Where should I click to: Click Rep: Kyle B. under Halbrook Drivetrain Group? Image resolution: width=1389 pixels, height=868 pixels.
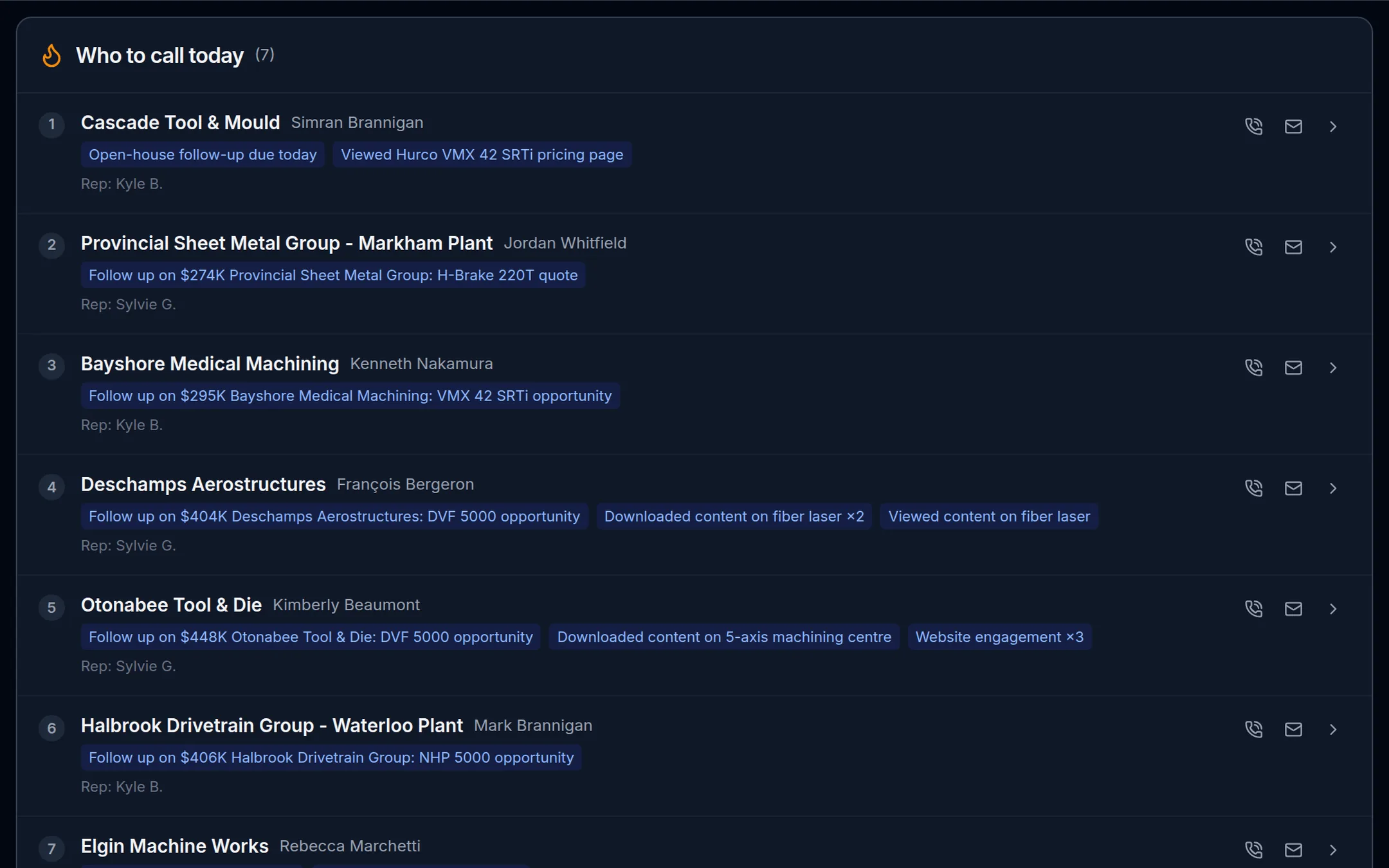point(122,786)
